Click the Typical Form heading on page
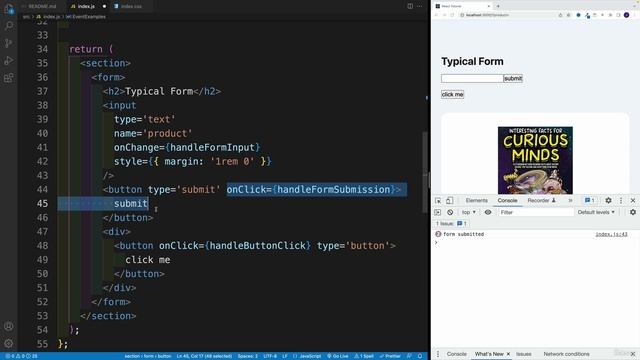The image size is (640, 360). (x=472, y=62)
